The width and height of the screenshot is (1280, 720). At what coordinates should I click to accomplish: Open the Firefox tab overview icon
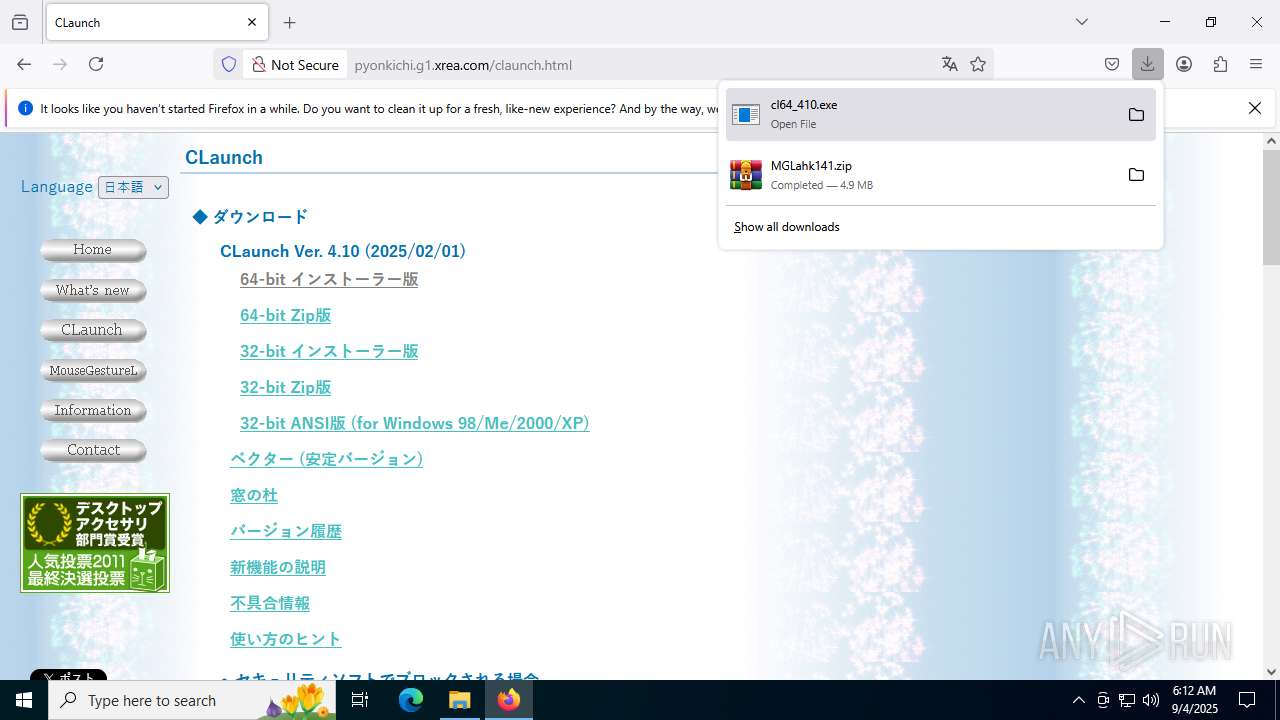[x=20, y=22]
